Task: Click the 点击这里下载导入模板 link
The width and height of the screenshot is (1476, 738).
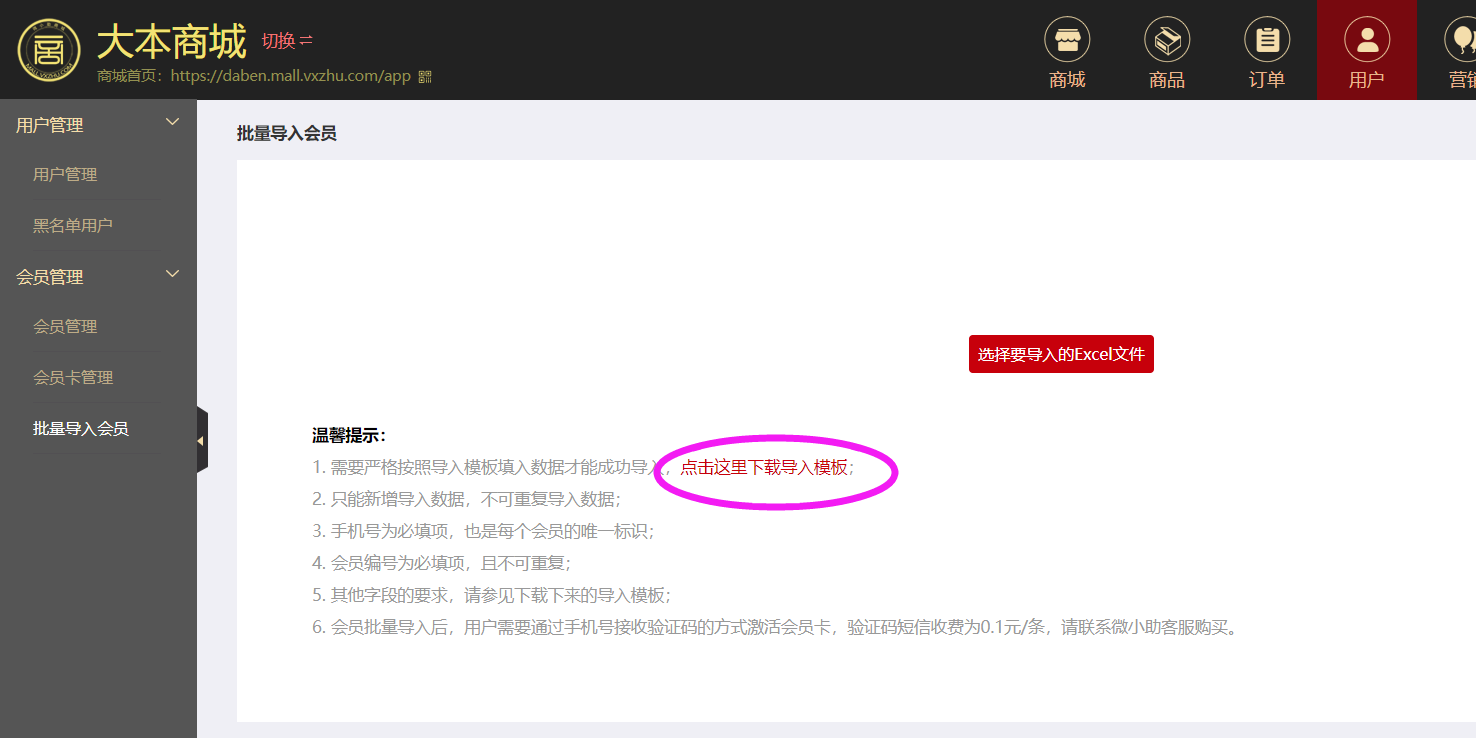Action: pos(764,467)
